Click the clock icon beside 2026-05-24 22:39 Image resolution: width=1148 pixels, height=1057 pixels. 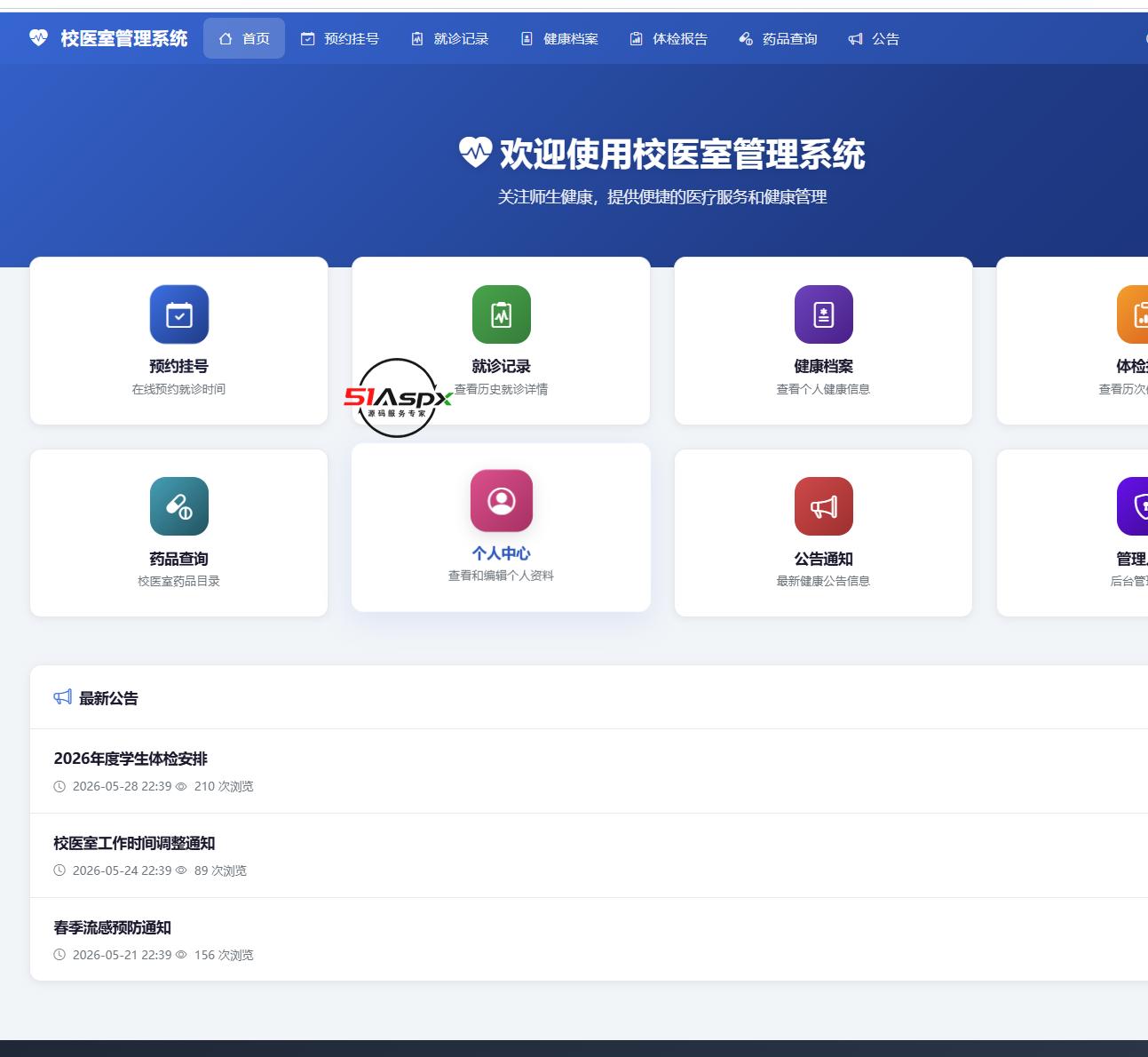[x=59, y=870]
